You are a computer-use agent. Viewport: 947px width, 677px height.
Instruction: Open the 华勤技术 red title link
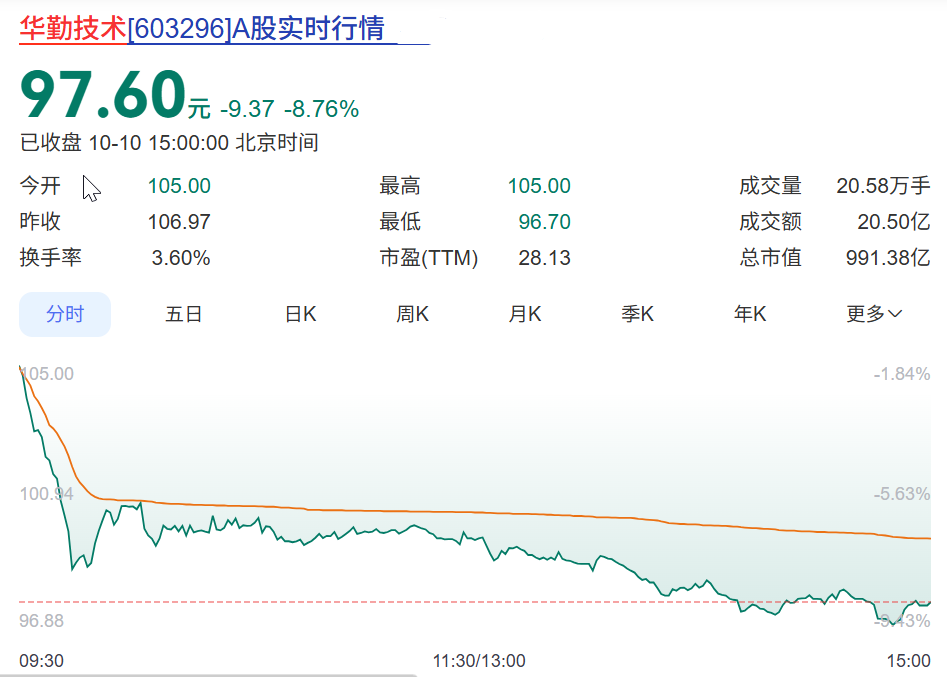[73, 28]
